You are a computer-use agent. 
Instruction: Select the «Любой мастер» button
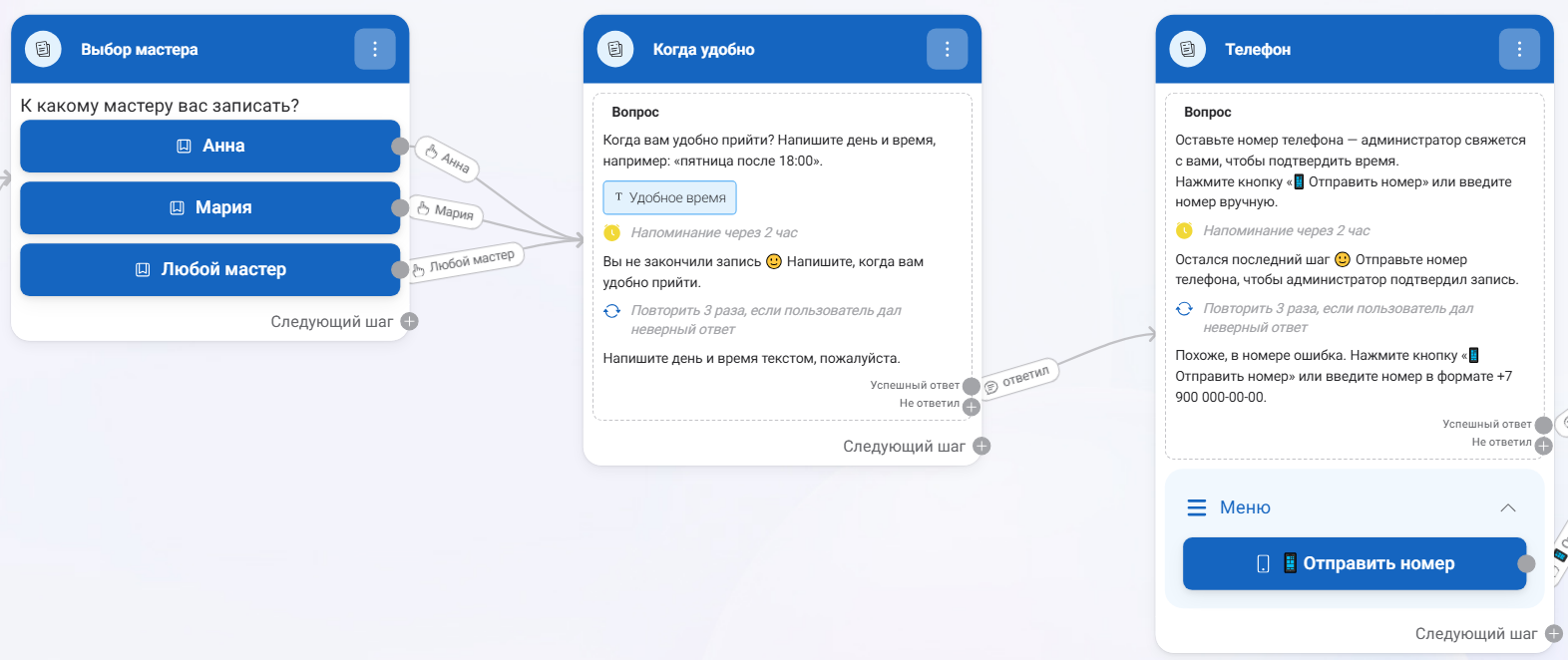click(210, 269)
